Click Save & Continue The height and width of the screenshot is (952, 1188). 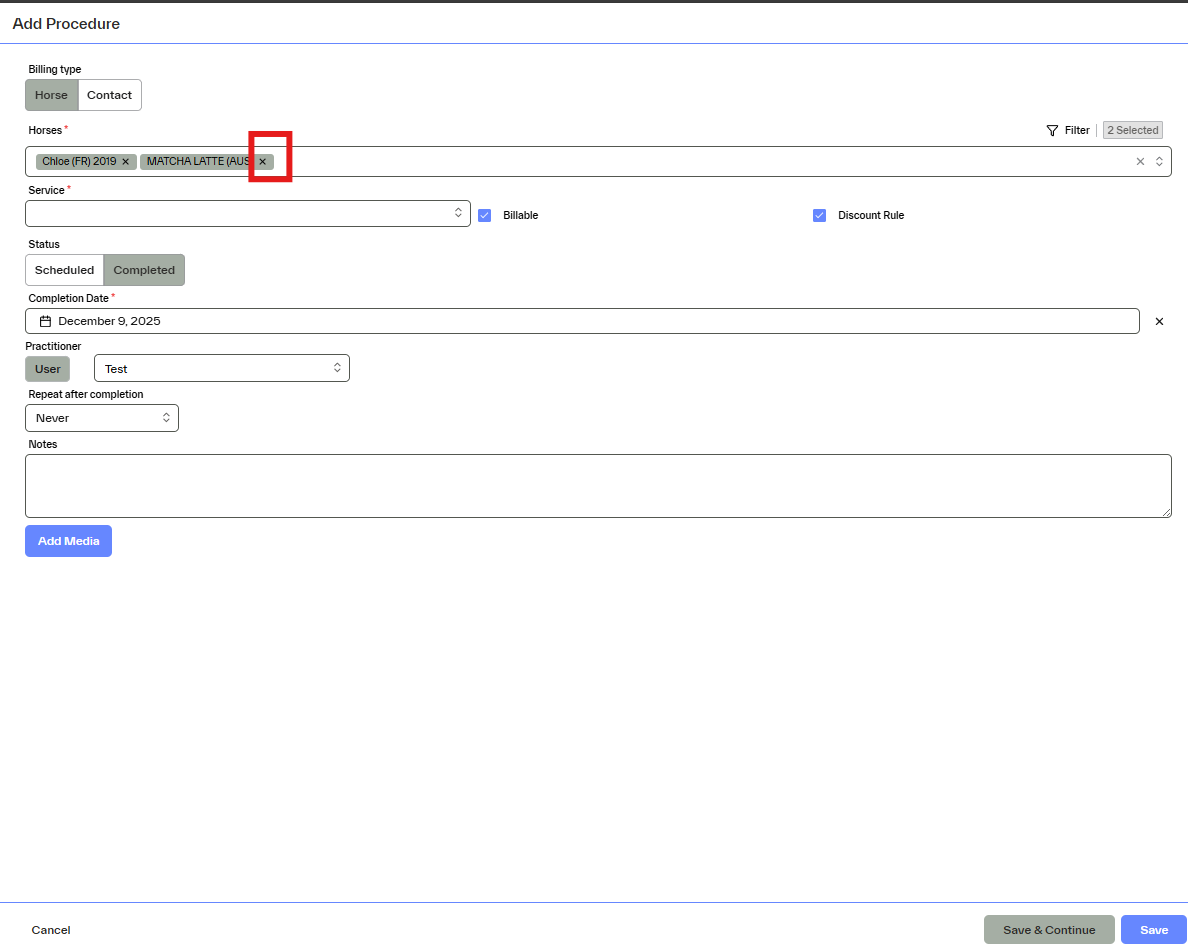click(1049, 930)
